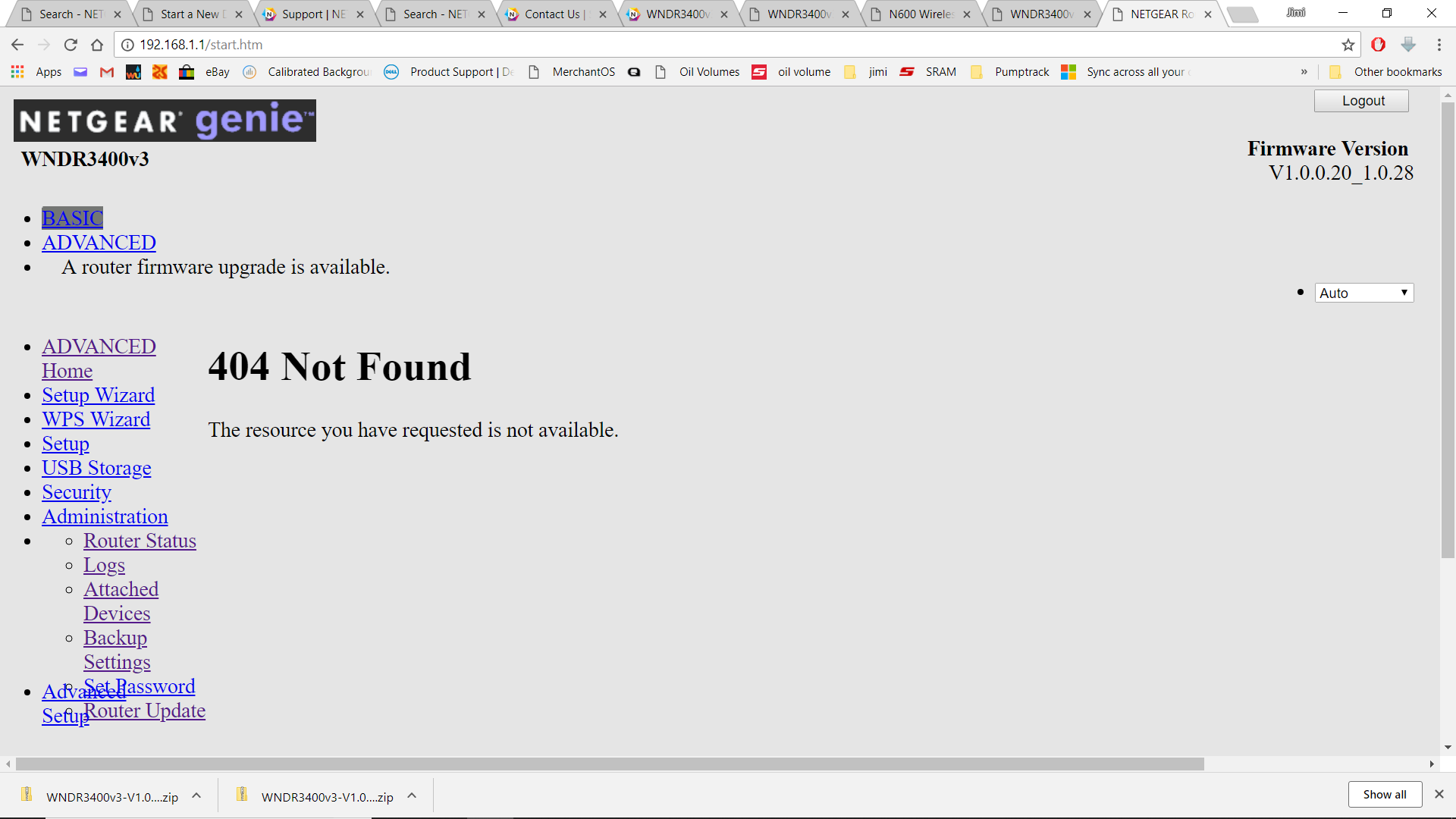Expand options for first downloaded zip file
Viewport: 1456px width, 819px height.
coord(196,795)
